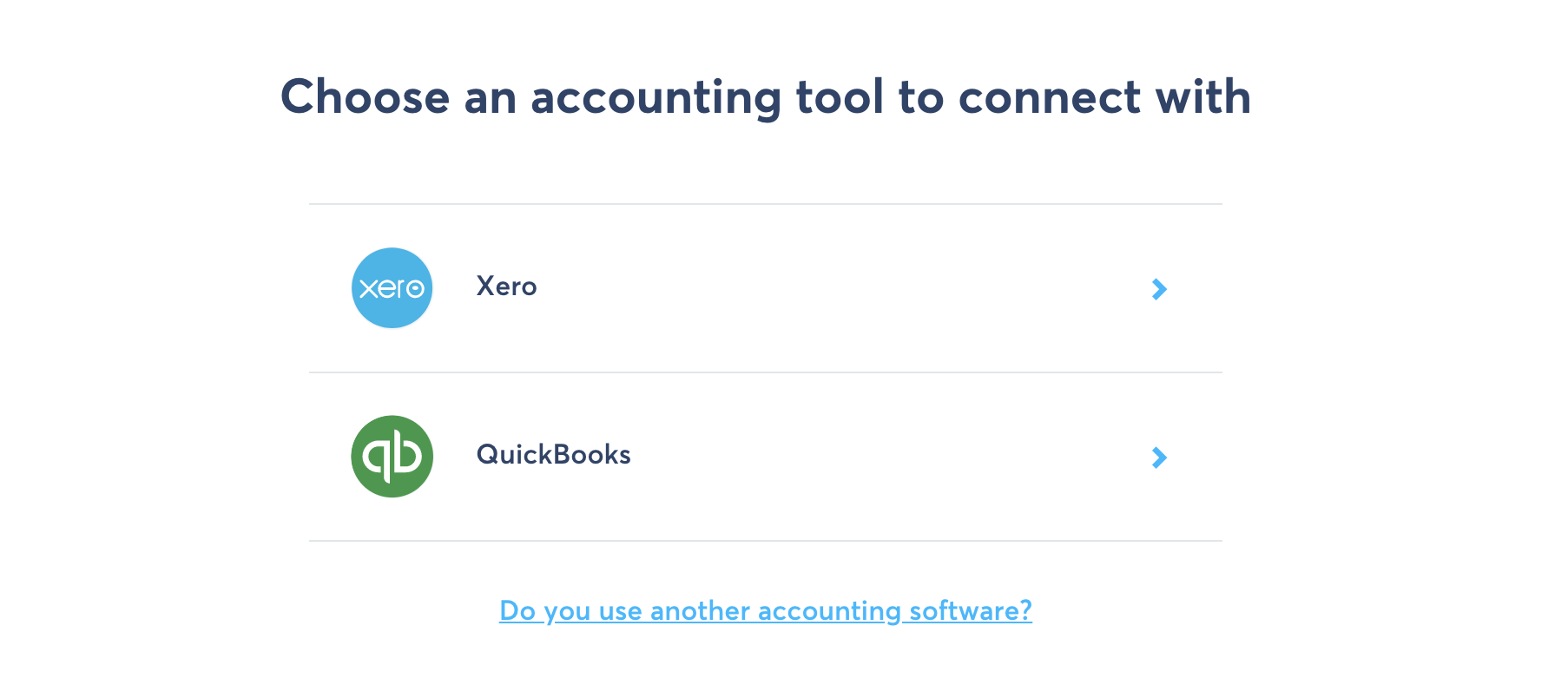Click the empty middle of the QuickBooks row

pyautogui.click(x=868, y=457)
